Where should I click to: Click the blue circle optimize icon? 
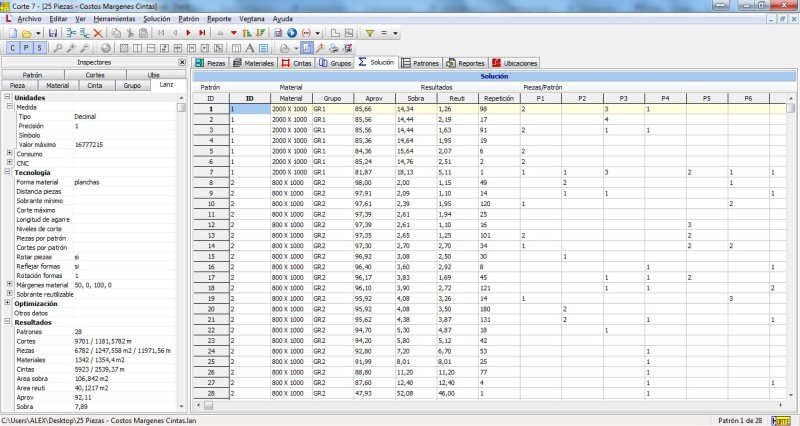(x=290, y=33)
